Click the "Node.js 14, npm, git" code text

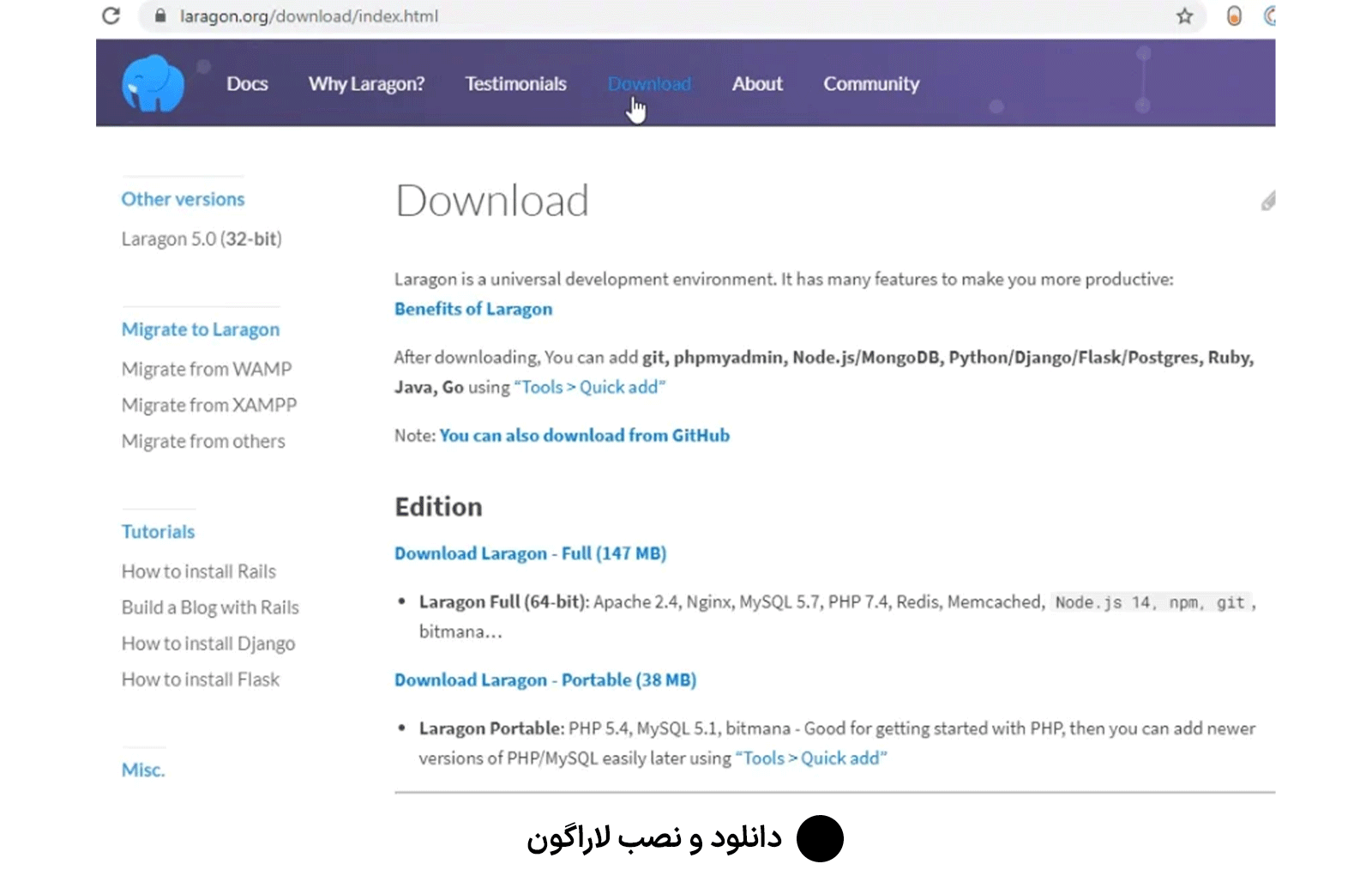click(x=1150, y=602)
